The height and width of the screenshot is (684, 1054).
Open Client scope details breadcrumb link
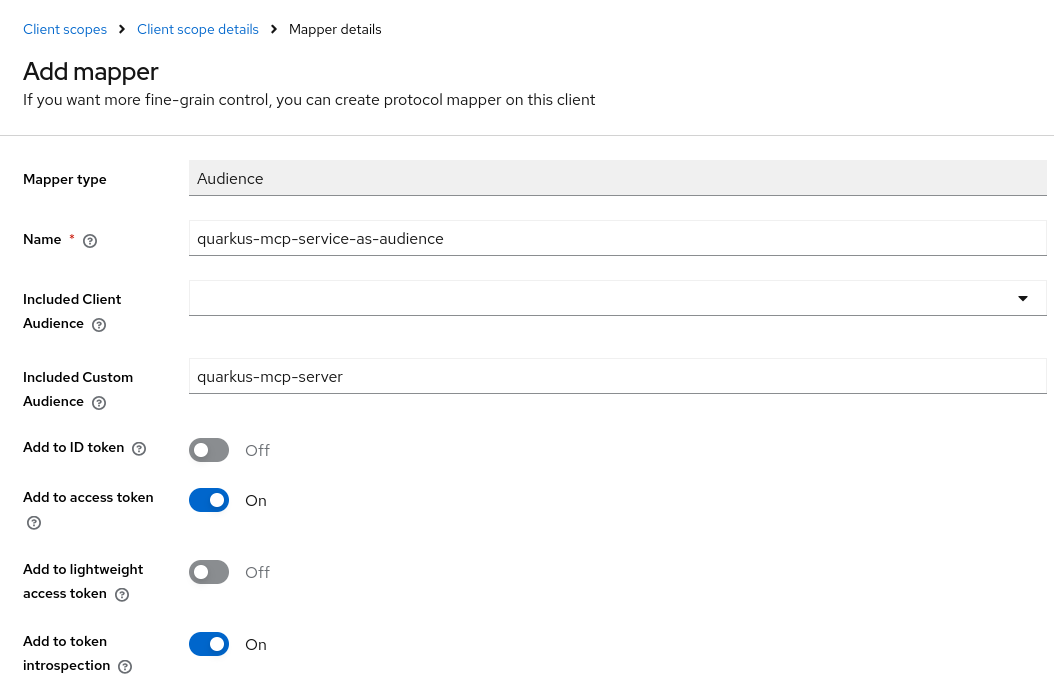pos(197,29)
